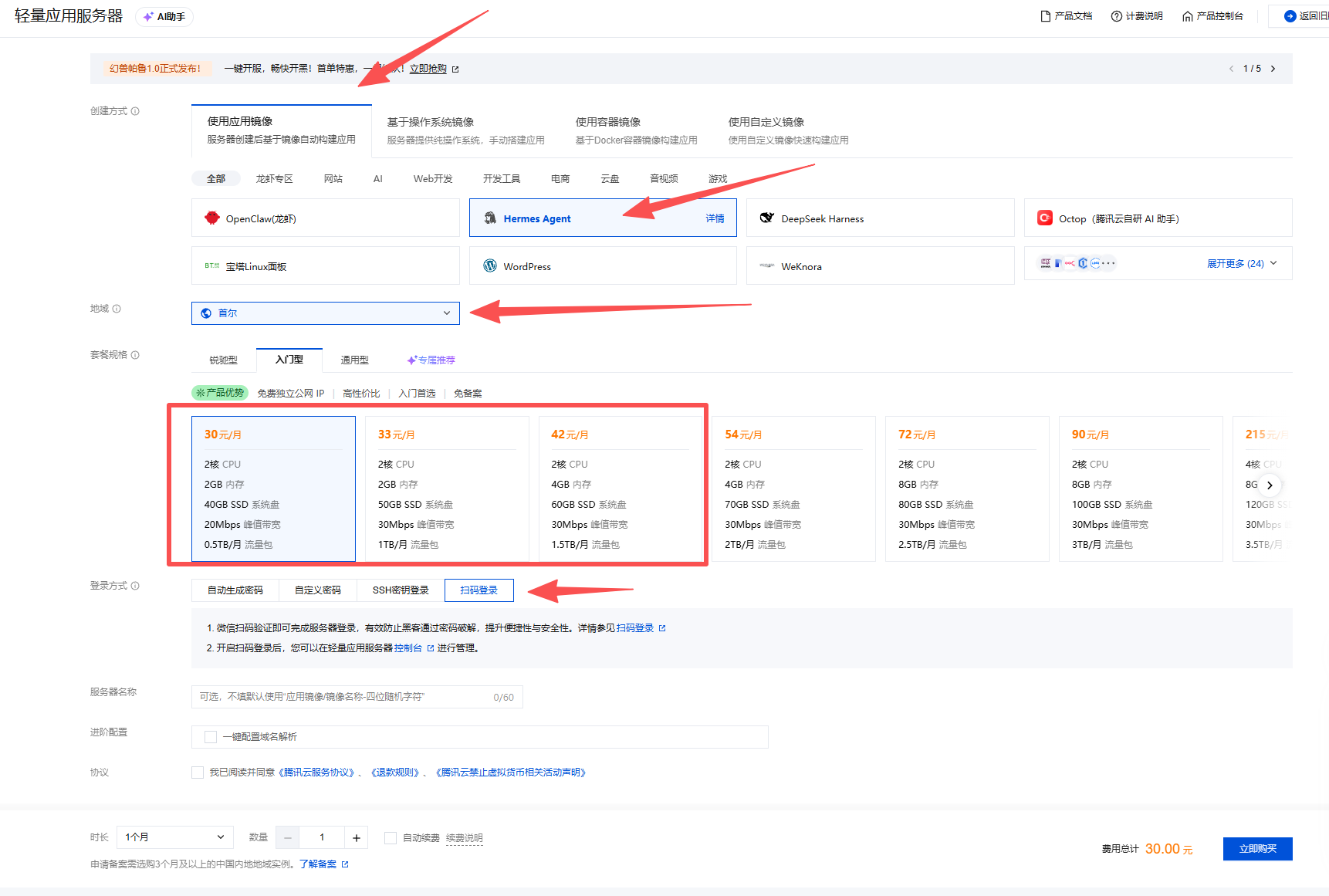The width and height of the screenshot is (1329, 896).
Task: Focus the 服务器名称 input field
Action: pyautogui.click(x=357, y=697)
